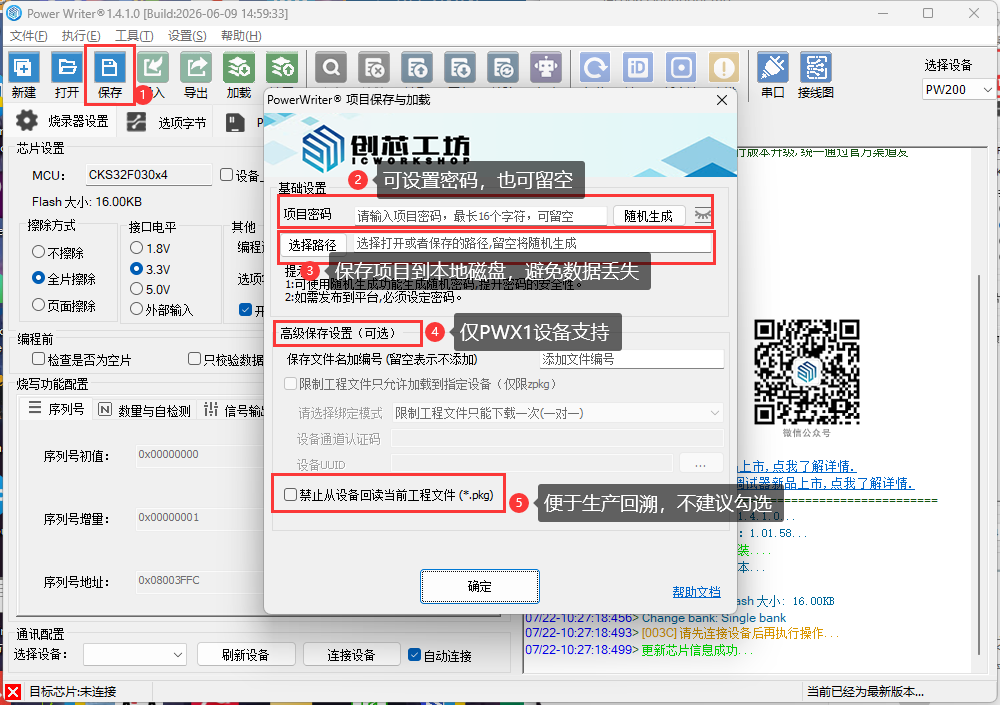Click the chip-with-up-arrow toolbar icon
Viewport: 1000px width, 705px height.
pyautogui.click(x=417, y=68)
